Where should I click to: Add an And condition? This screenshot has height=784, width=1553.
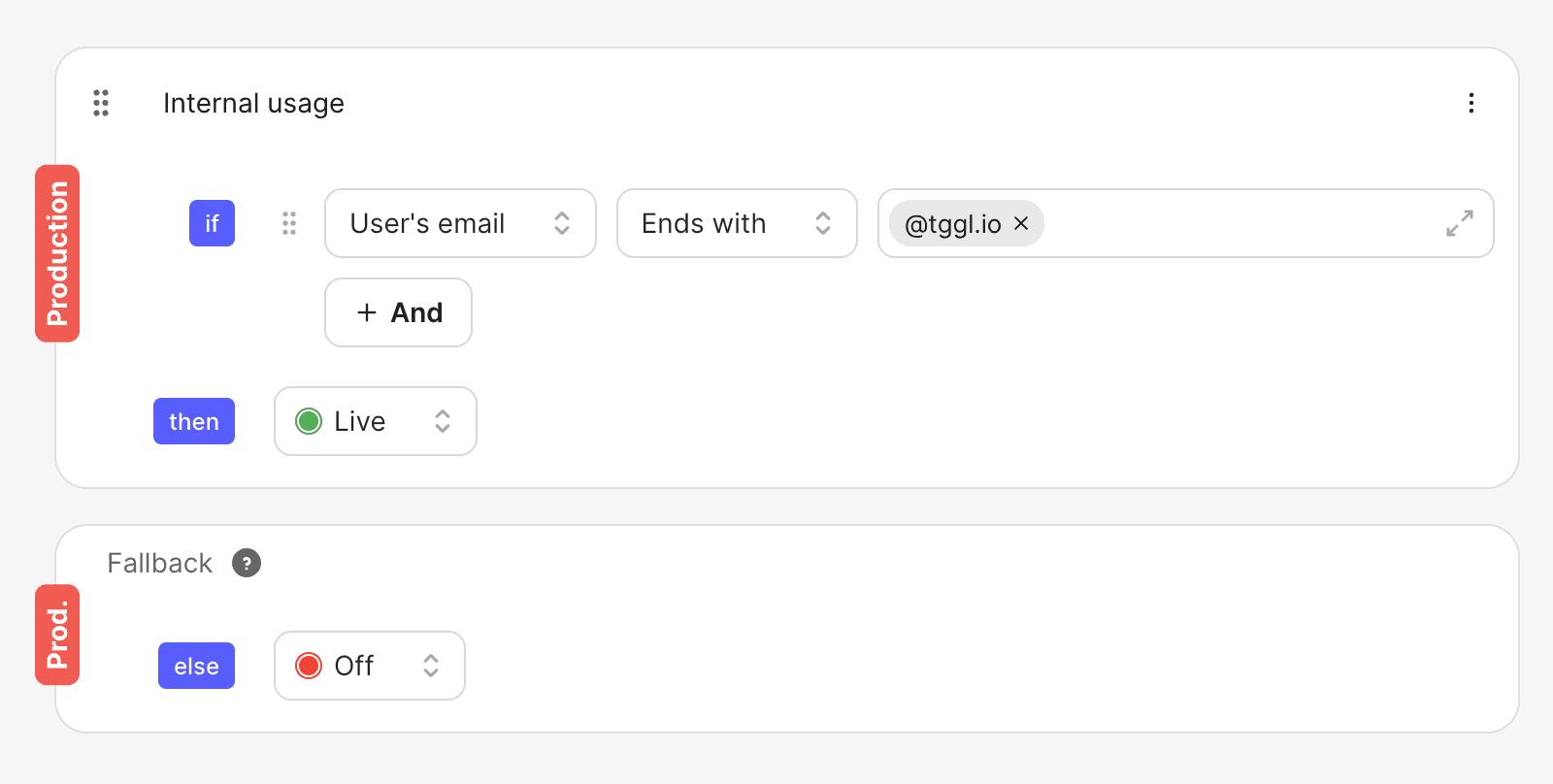click(x=398, y=312)
